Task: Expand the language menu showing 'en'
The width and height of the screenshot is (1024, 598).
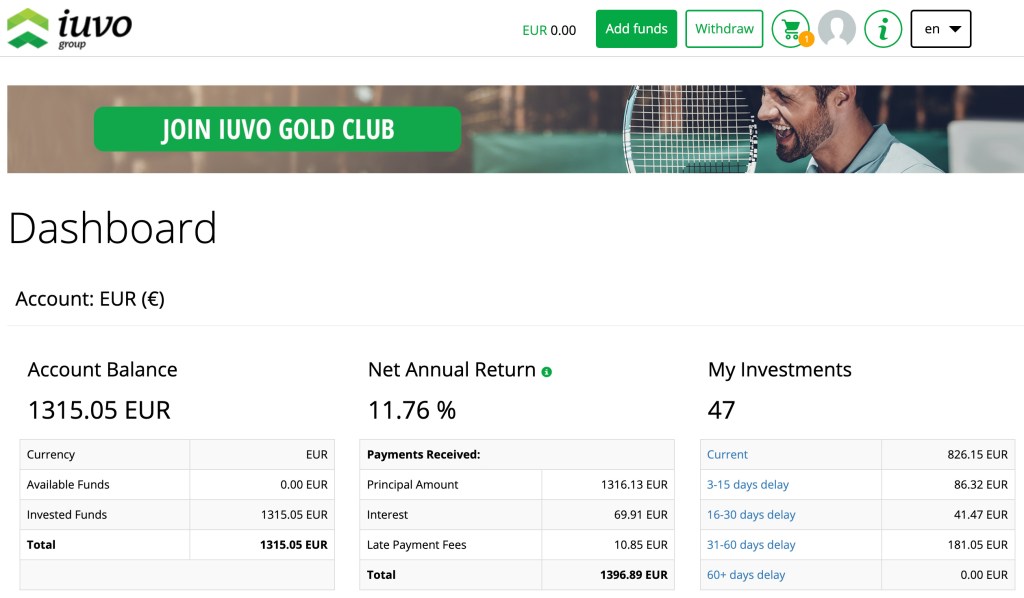Action: coord(940,29)
